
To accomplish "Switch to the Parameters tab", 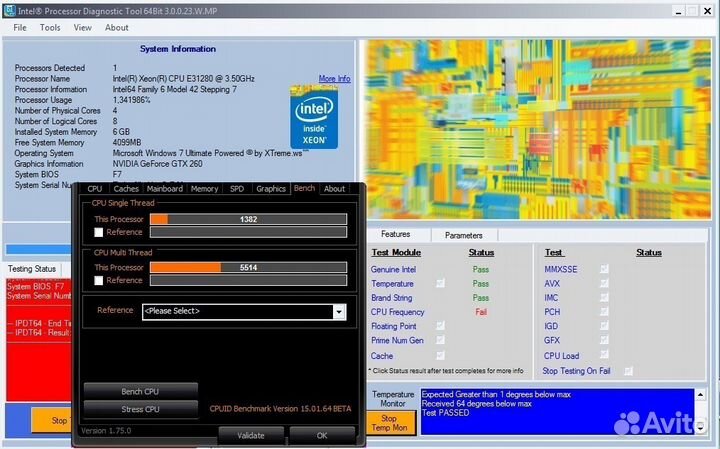I will point(464,235).
